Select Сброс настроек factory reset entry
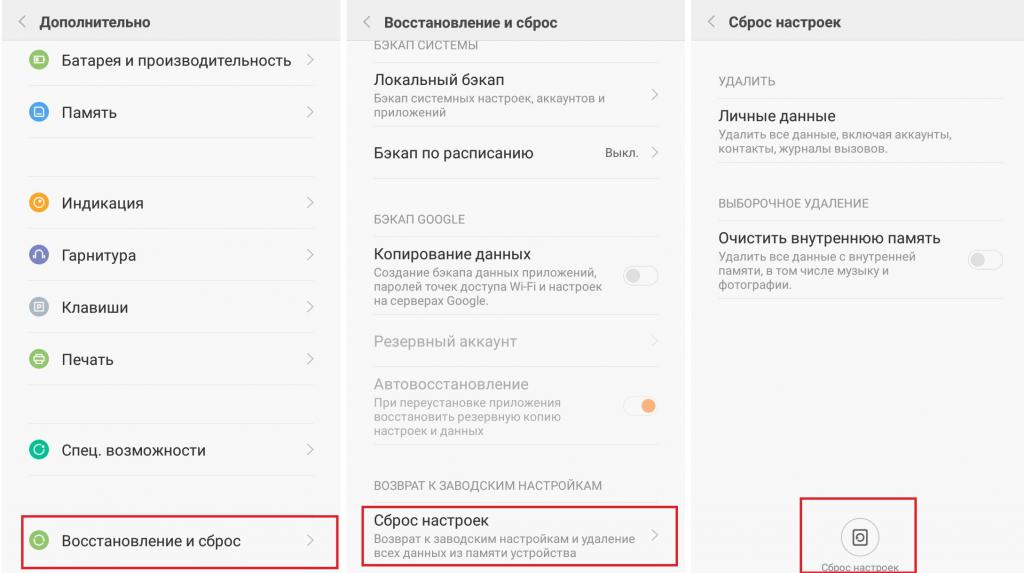 coord(520,536)
